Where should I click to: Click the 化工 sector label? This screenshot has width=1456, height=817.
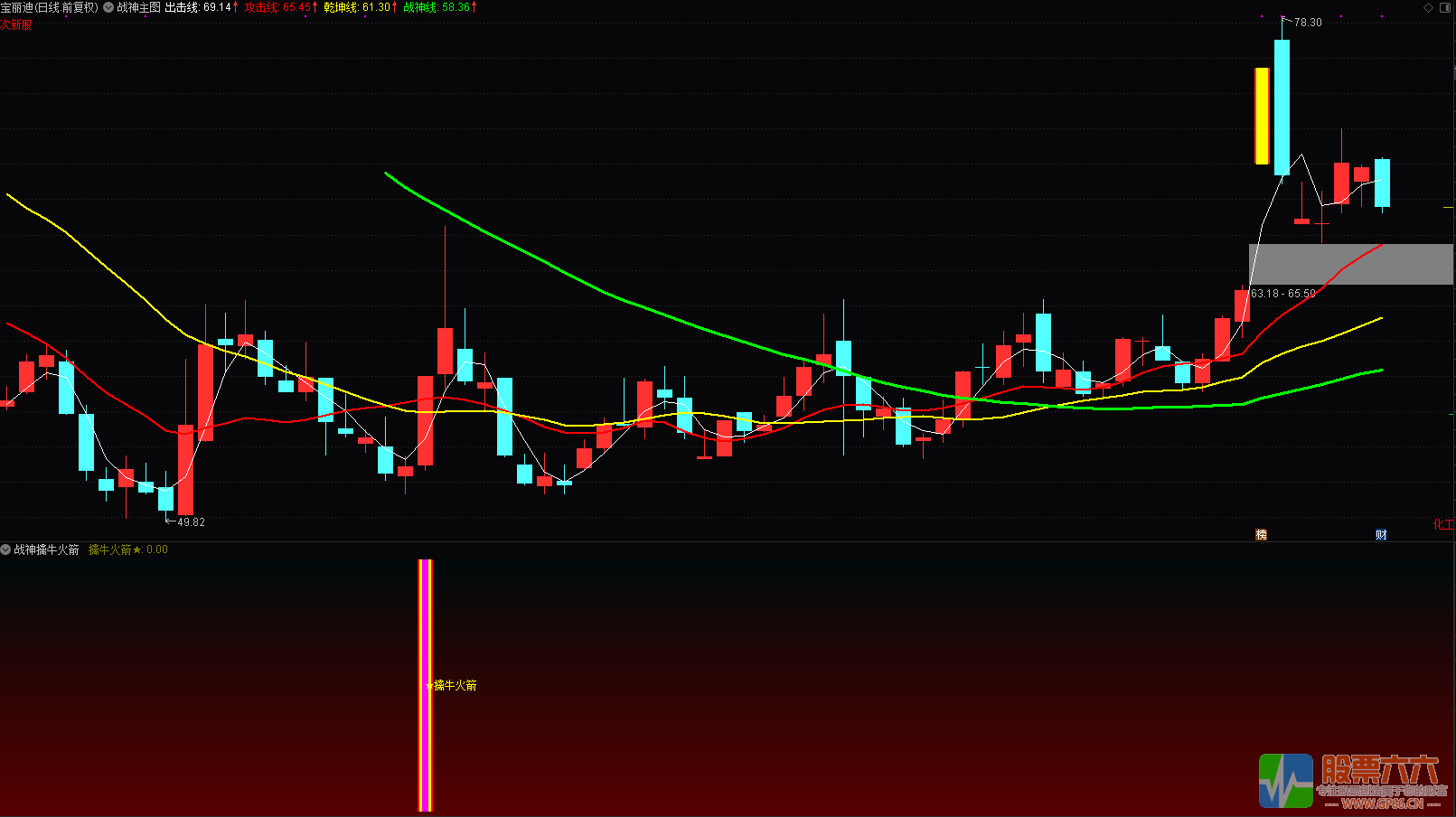click(x=1443, y=524)
